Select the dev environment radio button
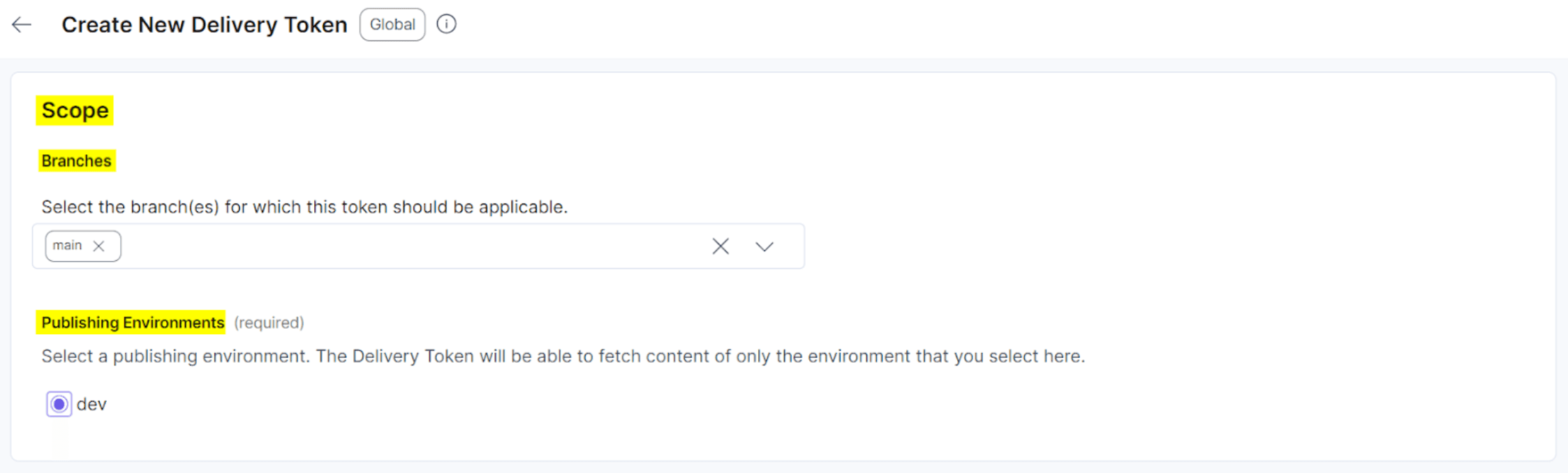Viewport: 1568px width, 473px height. (59, 404)
